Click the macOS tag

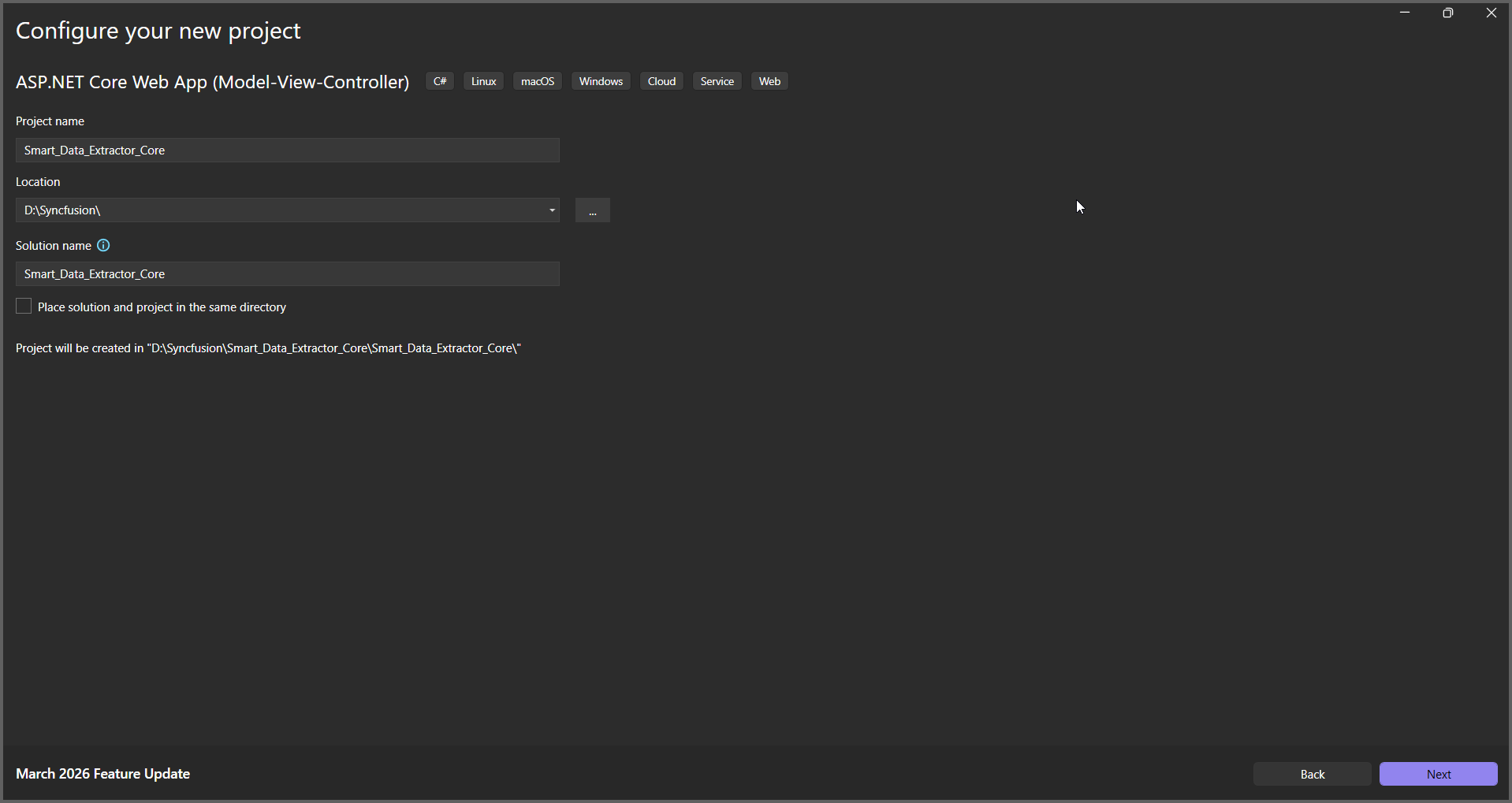538,81
